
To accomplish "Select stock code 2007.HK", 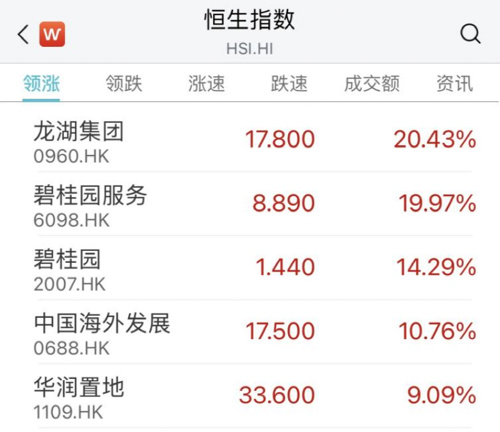I will coord(70,284).
